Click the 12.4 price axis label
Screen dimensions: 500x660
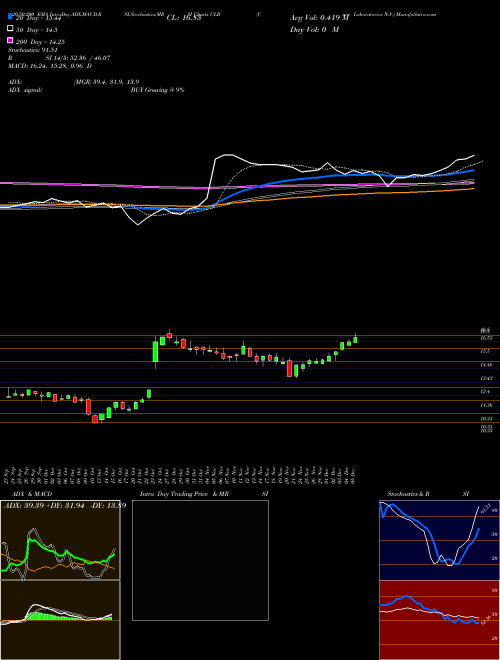click(486, 391)
